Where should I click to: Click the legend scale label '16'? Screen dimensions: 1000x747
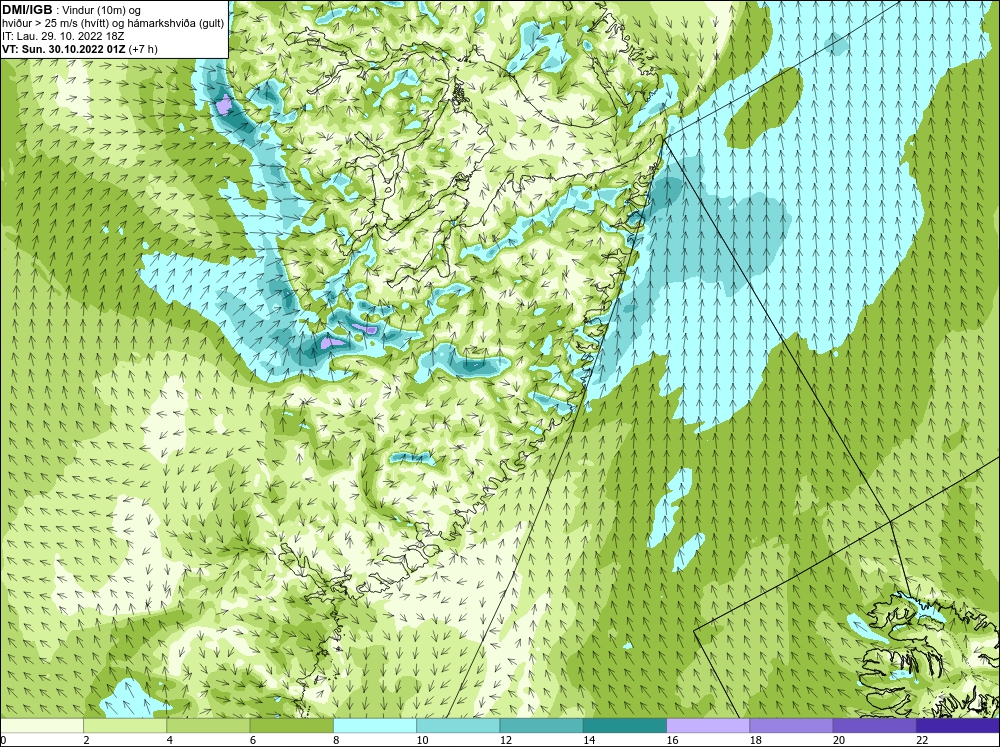point(672,740)
